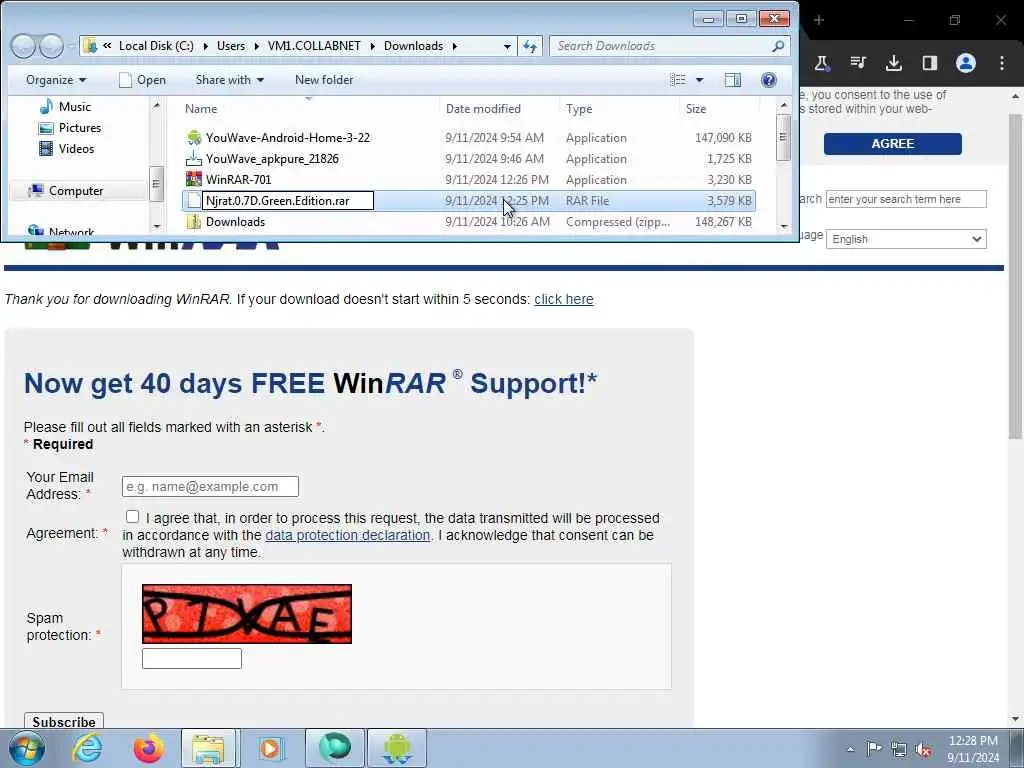Viewport: 1024px width, 768px height.
Task: Click New folder in the Explorer toolbar
Action: pos(324,80)
